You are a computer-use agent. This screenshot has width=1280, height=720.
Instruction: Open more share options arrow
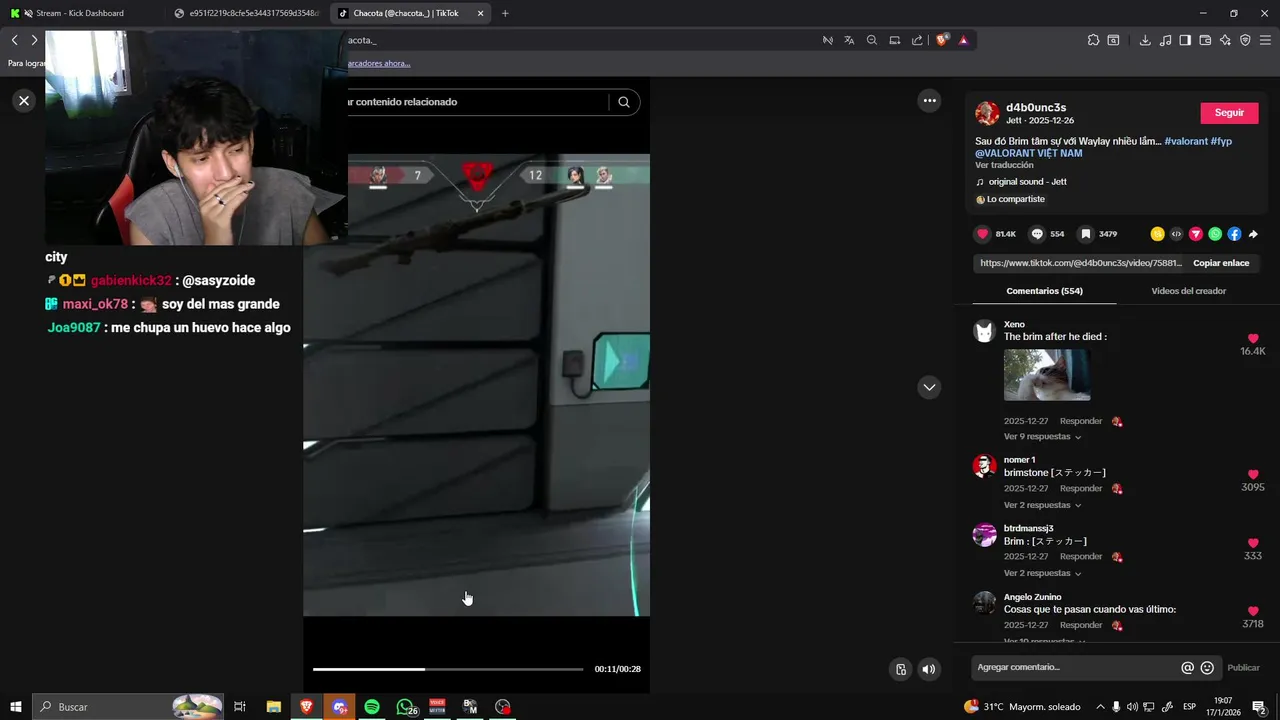point(1253,234)
